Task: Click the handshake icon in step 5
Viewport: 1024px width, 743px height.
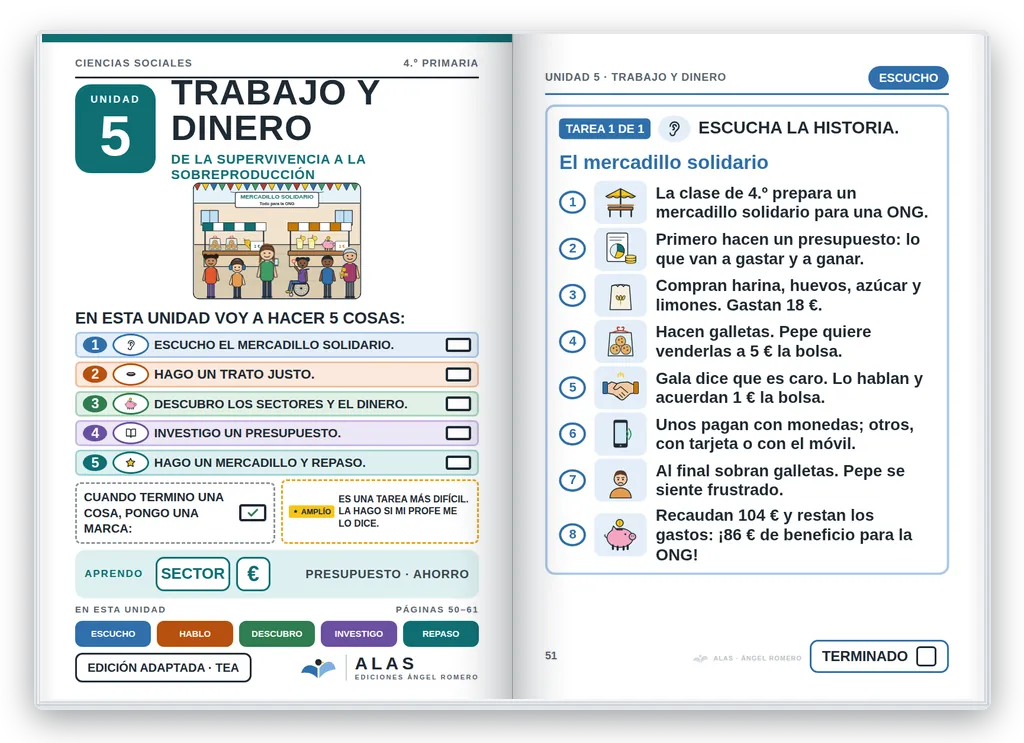Action: [x=620, y=388]
